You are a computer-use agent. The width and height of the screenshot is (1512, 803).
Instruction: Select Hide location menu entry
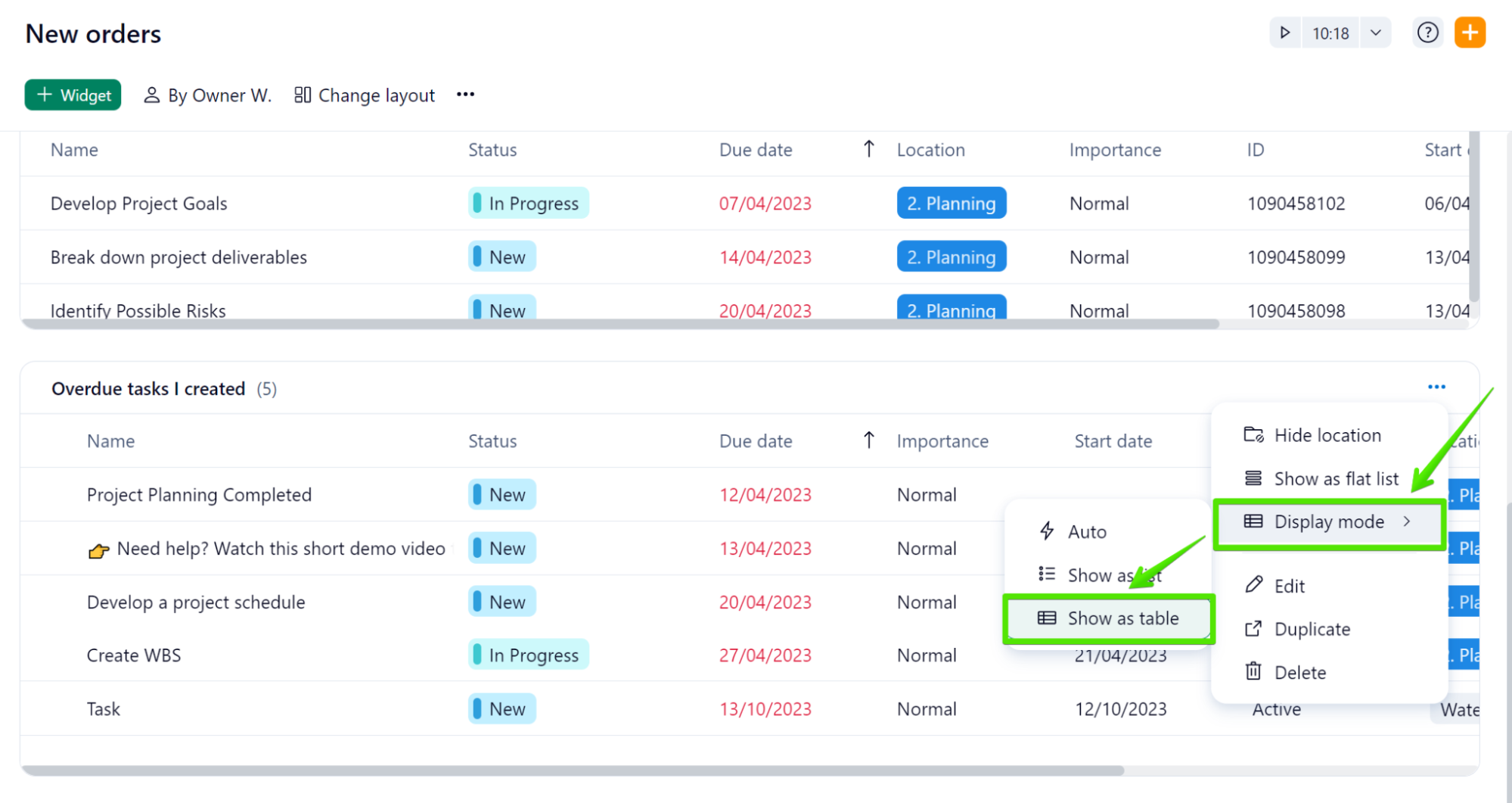pos(1329,435)
